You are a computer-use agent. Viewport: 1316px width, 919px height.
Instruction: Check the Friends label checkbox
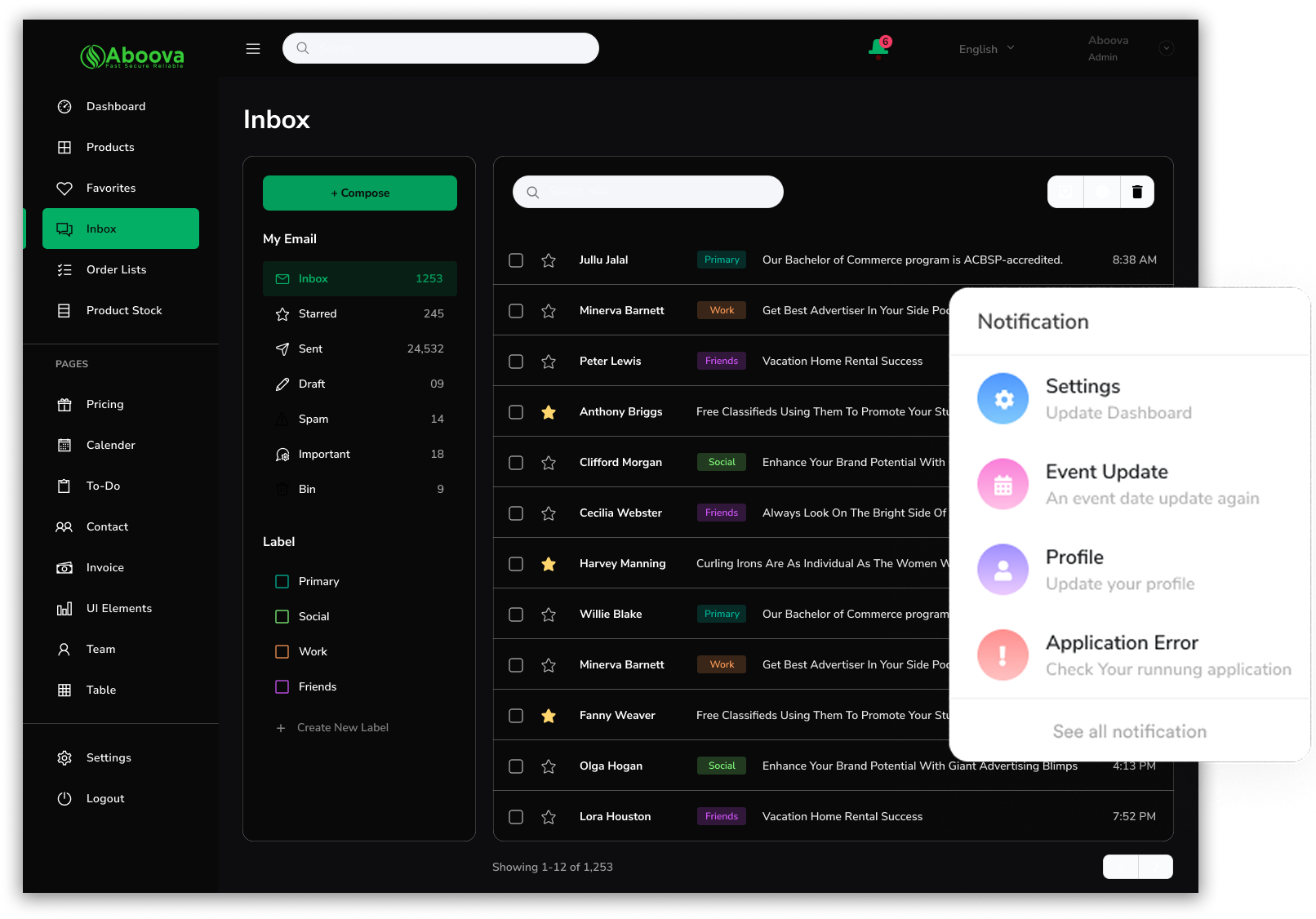pyautogui.click(x=282, y=686)
